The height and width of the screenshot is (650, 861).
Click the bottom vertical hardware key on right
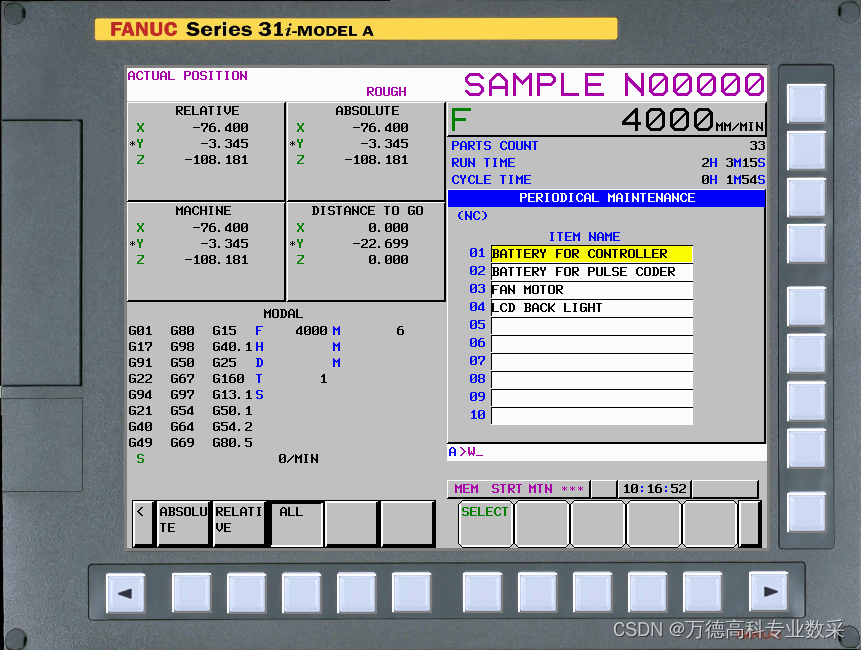click(806, 512)
